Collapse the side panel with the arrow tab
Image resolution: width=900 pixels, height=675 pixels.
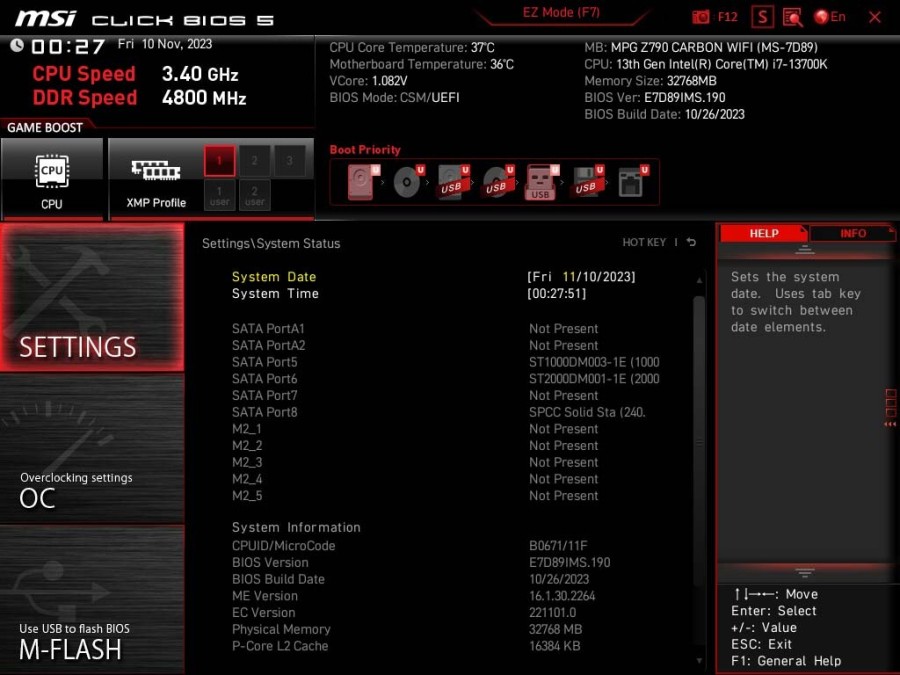[890, 408]
